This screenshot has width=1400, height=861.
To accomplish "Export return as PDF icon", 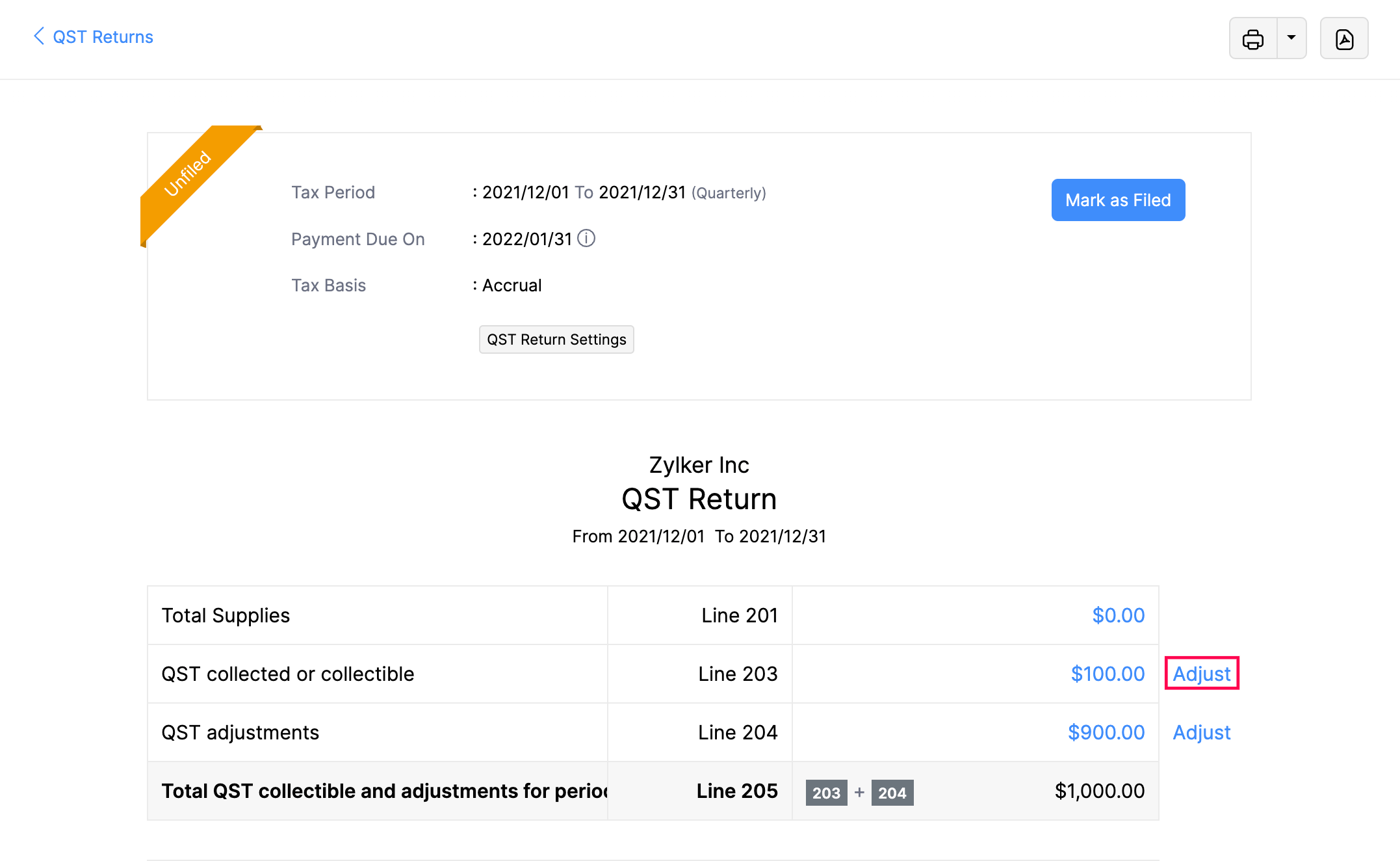I will coord(1343,39).
